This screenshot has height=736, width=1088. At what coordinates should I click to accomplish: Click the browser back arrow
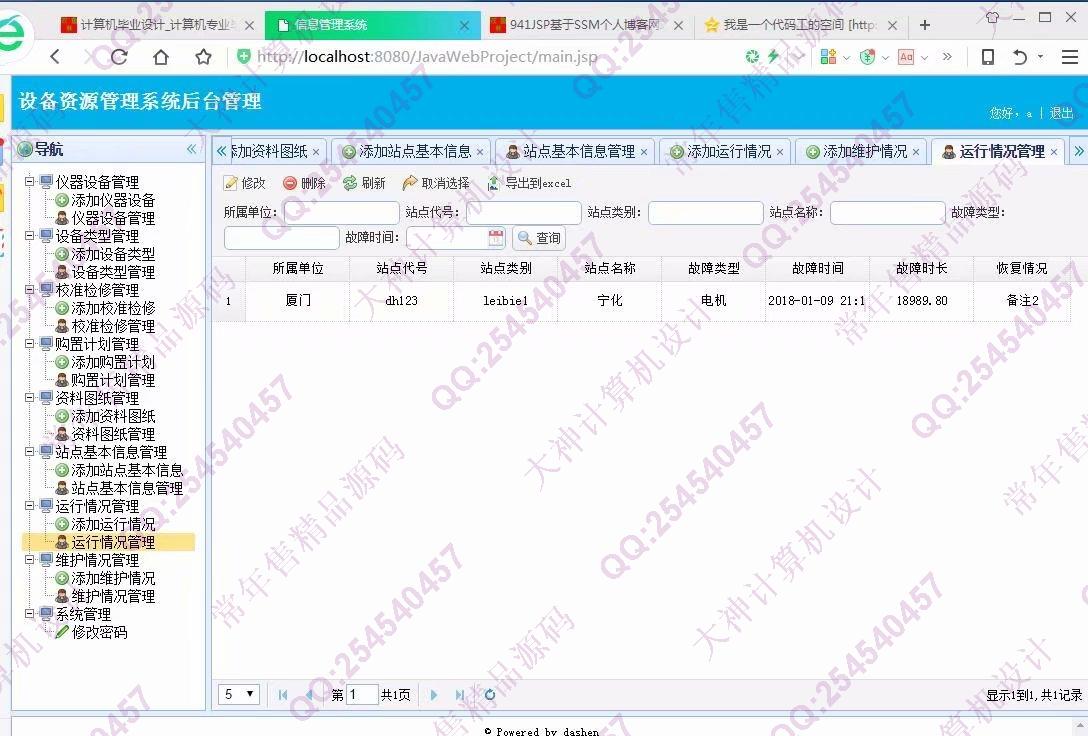pyautogui.click(x=56, y=57)
